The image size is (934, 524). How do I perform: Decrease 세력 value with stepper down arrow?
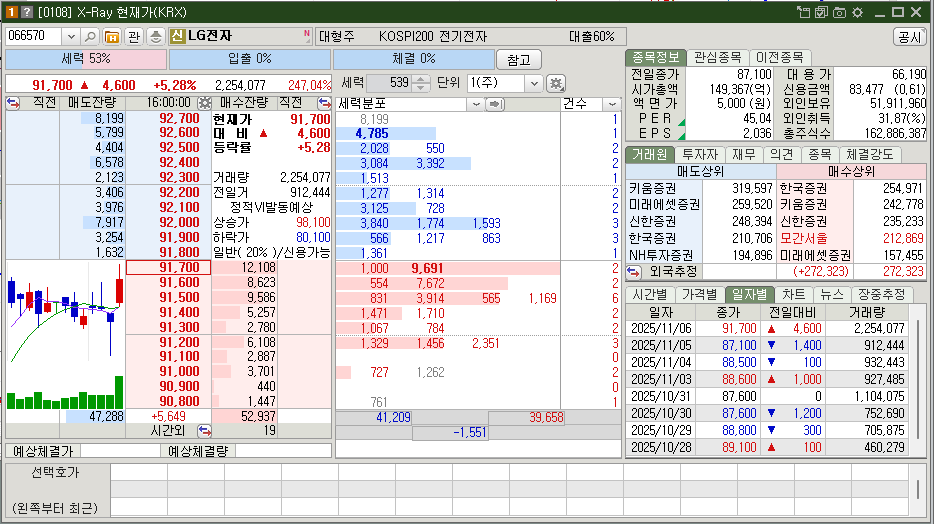(x=421, y=88)
